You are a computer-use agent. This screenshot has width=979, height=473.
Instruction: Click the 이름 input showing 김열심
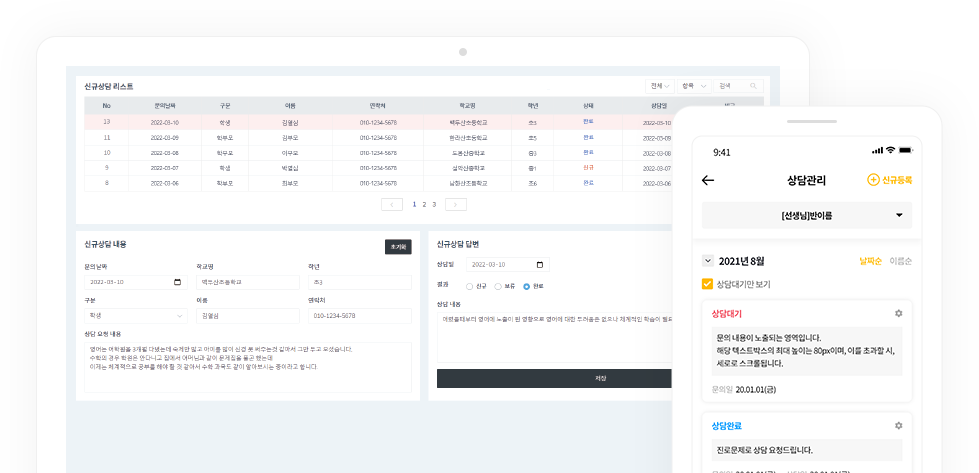coord(247,316)
